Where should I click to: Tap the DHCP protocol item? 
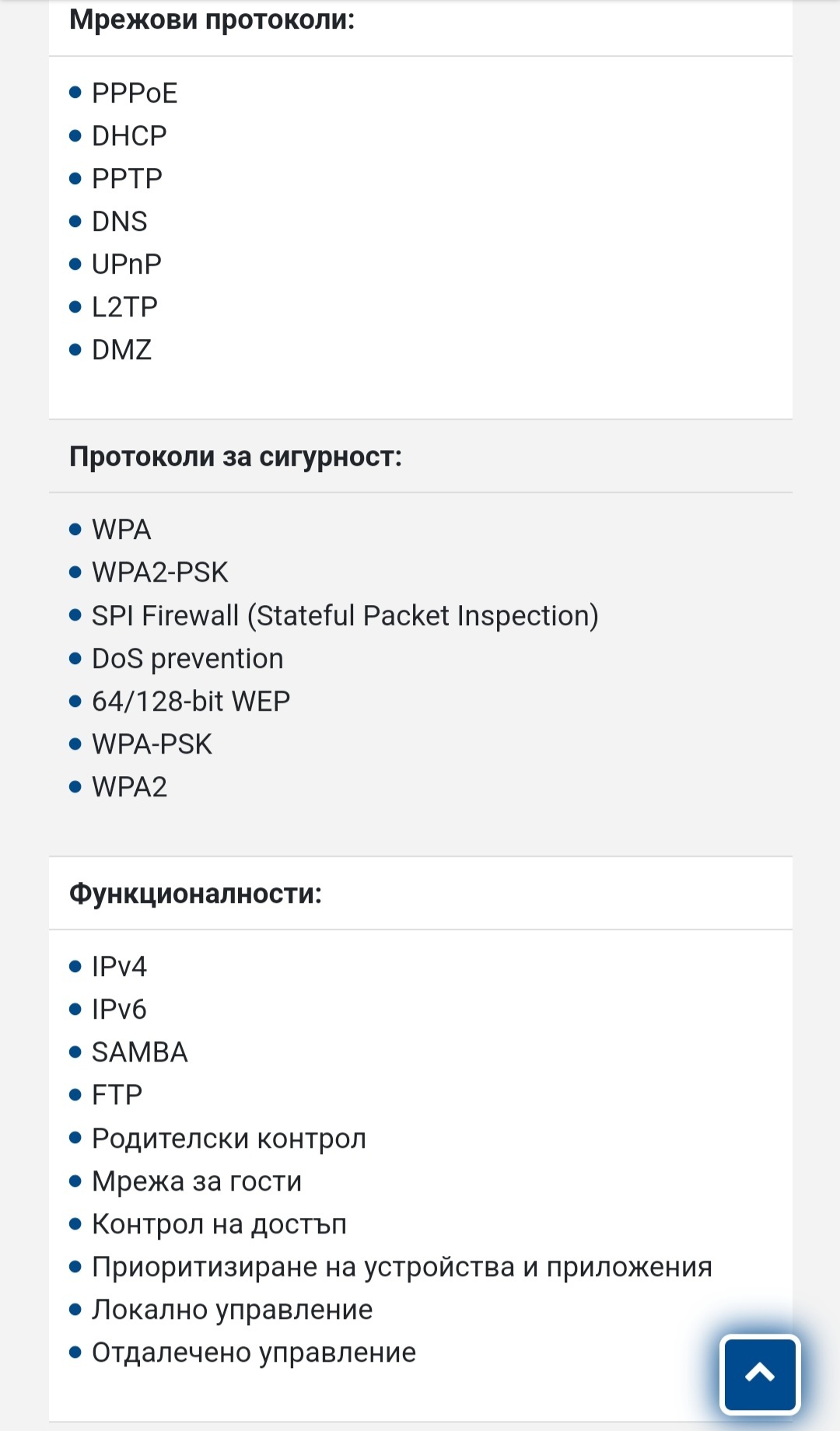pyautogui.click(x=129, y=136)
